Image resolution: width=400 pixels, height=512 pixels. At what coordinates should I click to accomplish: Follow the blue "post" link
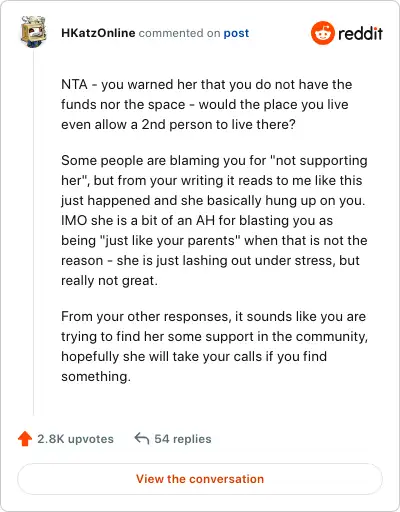(236, 33)
